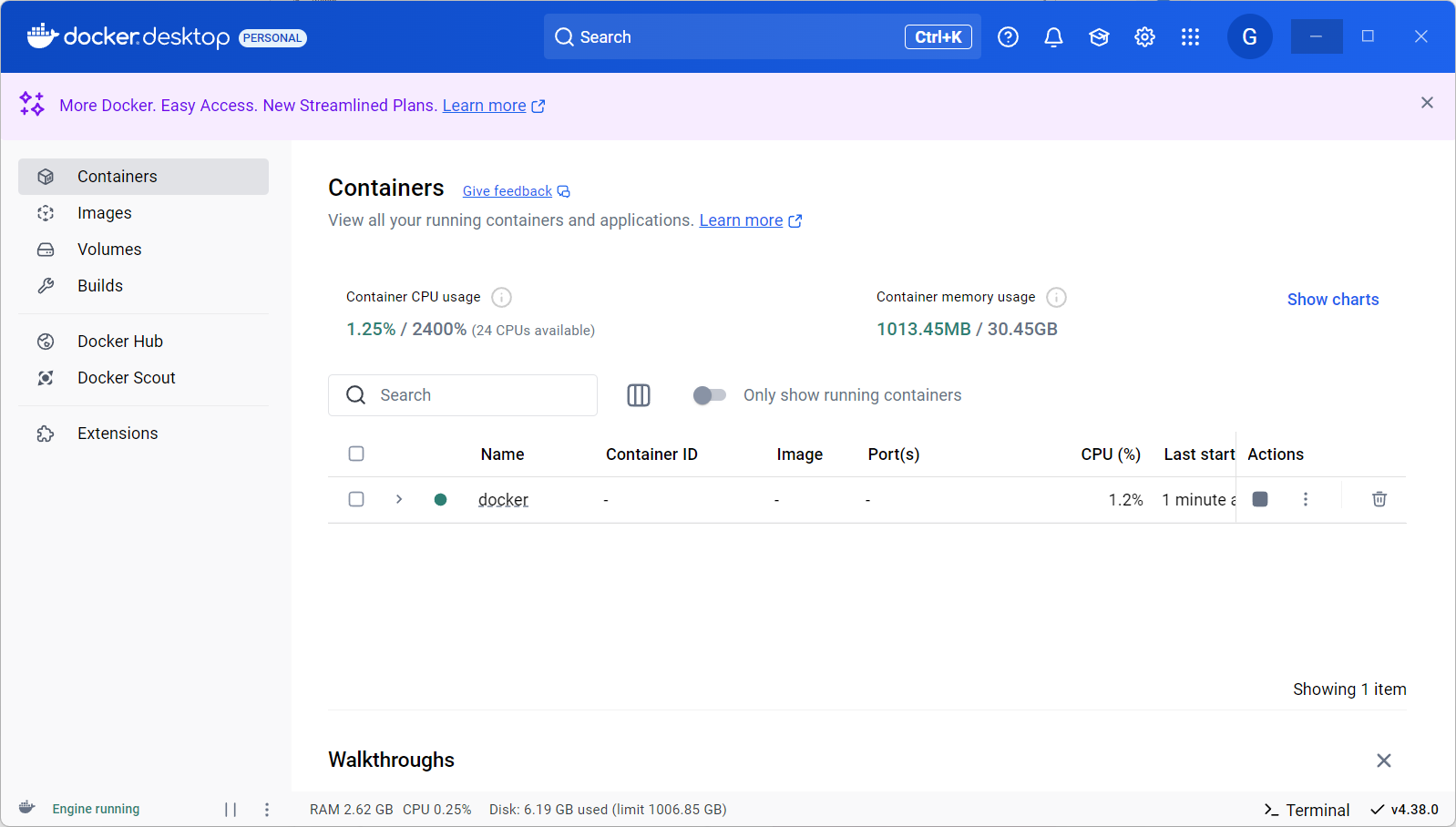Check the select-all header checkbox

point(356,454)
